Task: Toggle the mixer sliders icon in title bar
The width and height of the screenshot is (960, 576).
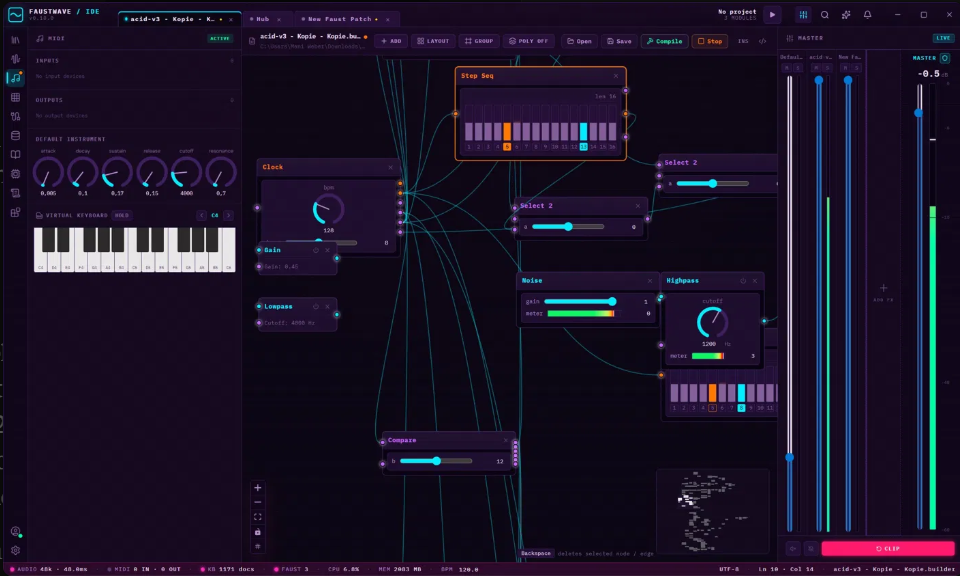Action: 803,15
